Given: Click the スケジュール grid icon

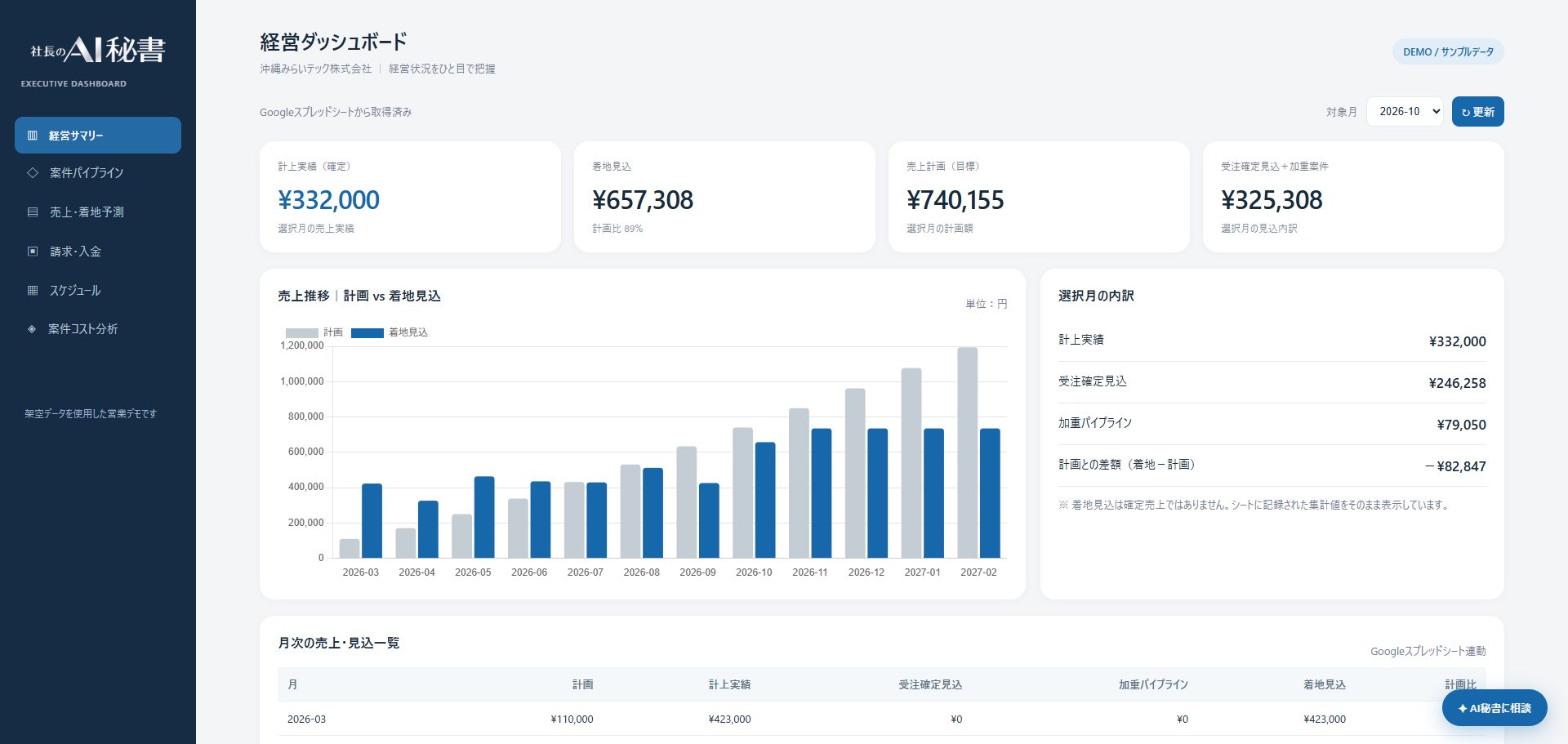Looking at the screenshot, I should pos(33,291).
